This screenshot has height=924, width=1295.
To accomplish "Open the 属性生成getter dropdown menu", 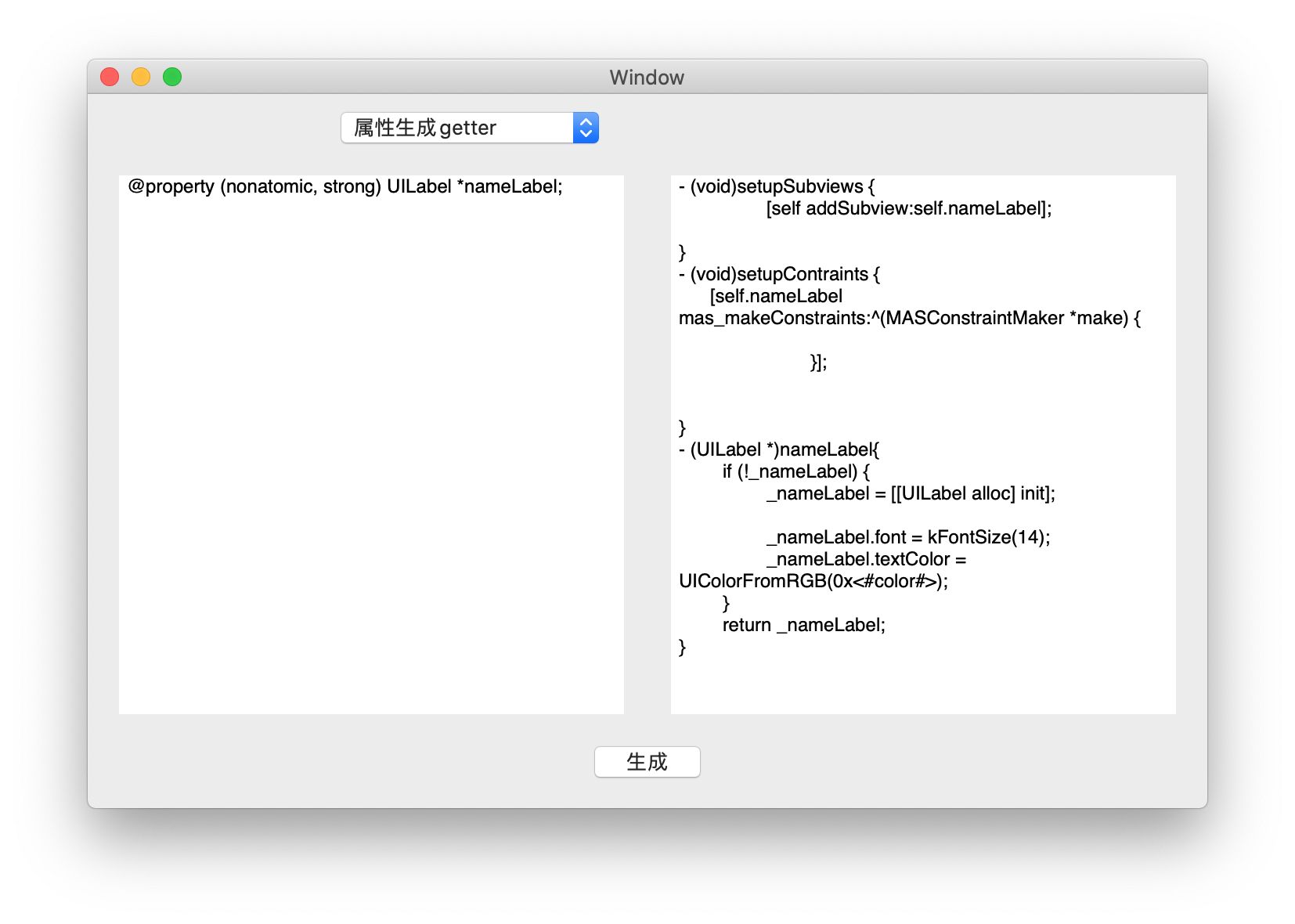I will click(x=470, y=128).
